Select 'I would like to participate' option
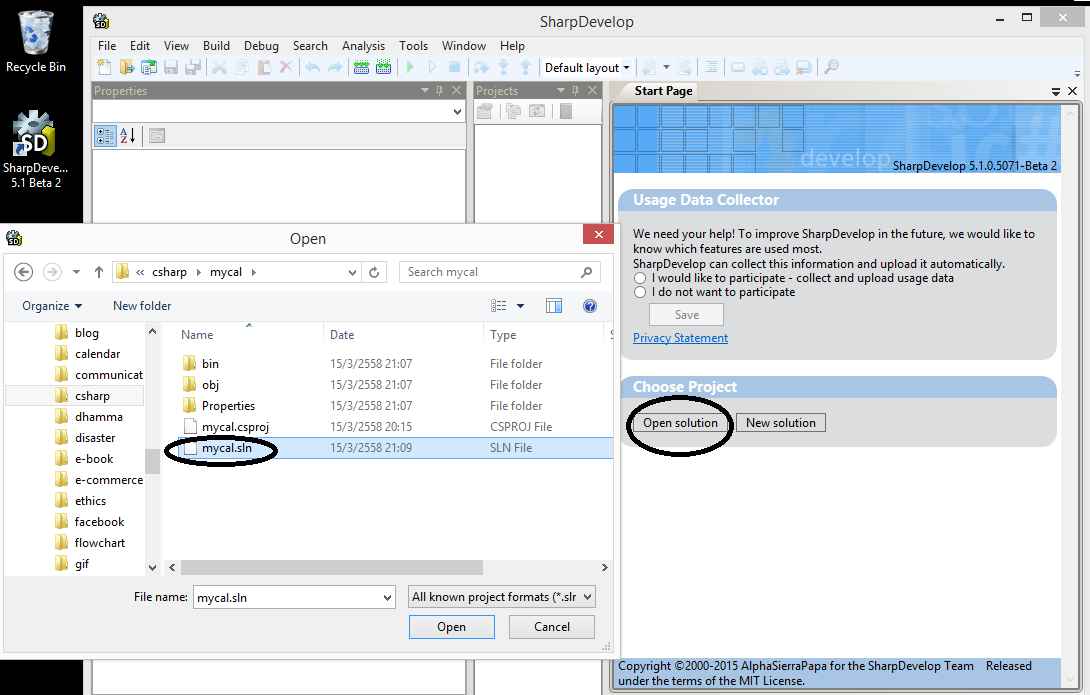 (x=640, y=278)
